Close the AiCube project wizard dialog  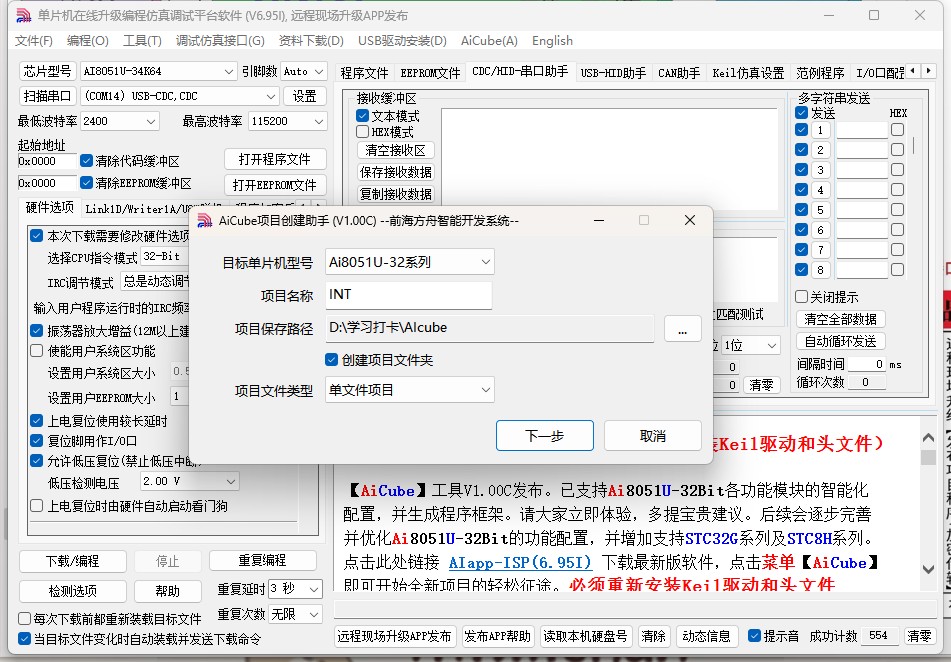coord(690,220)
